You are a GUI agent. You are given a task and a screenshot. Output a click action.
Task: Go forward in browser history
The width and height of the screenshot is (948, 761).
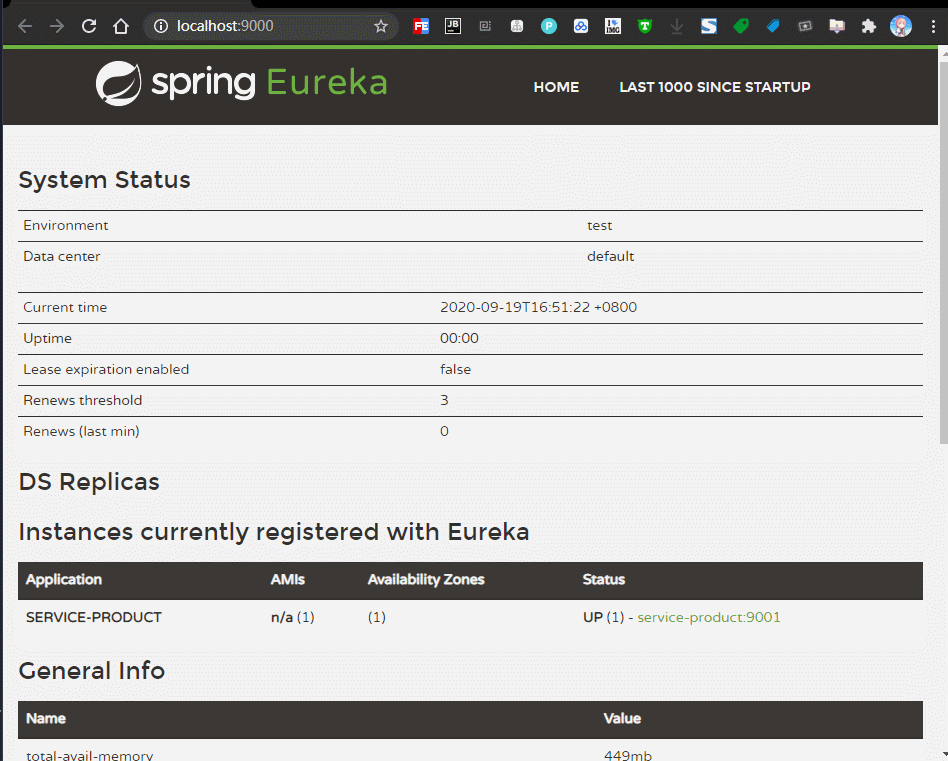tap(57, 26)
